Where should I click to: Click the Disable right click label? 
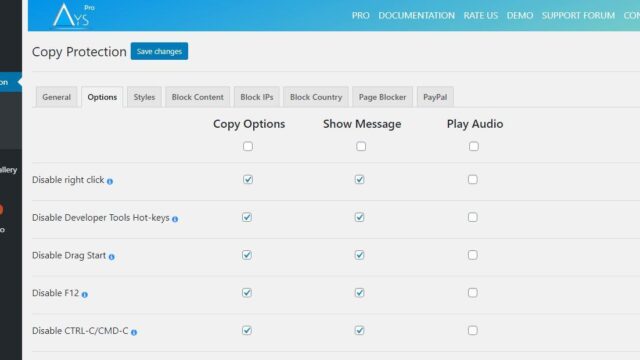[x=68, y=180]
